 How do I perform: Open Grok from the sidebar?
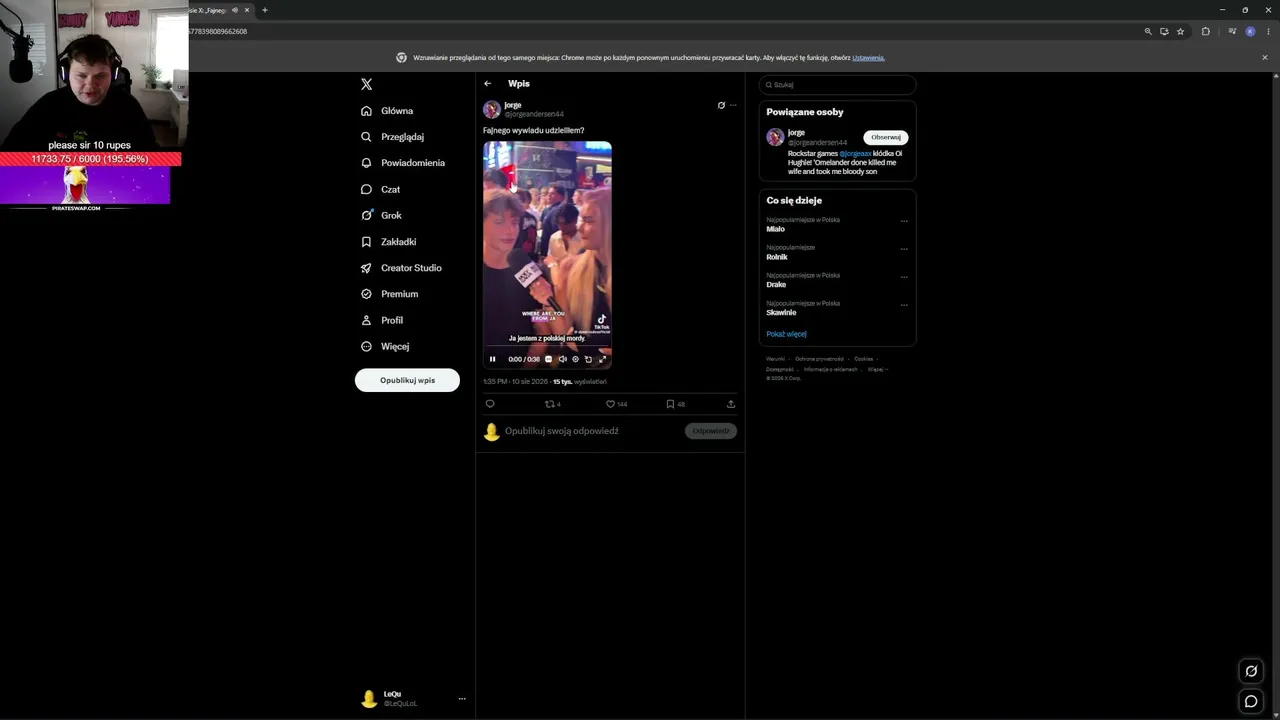point(381,215)
